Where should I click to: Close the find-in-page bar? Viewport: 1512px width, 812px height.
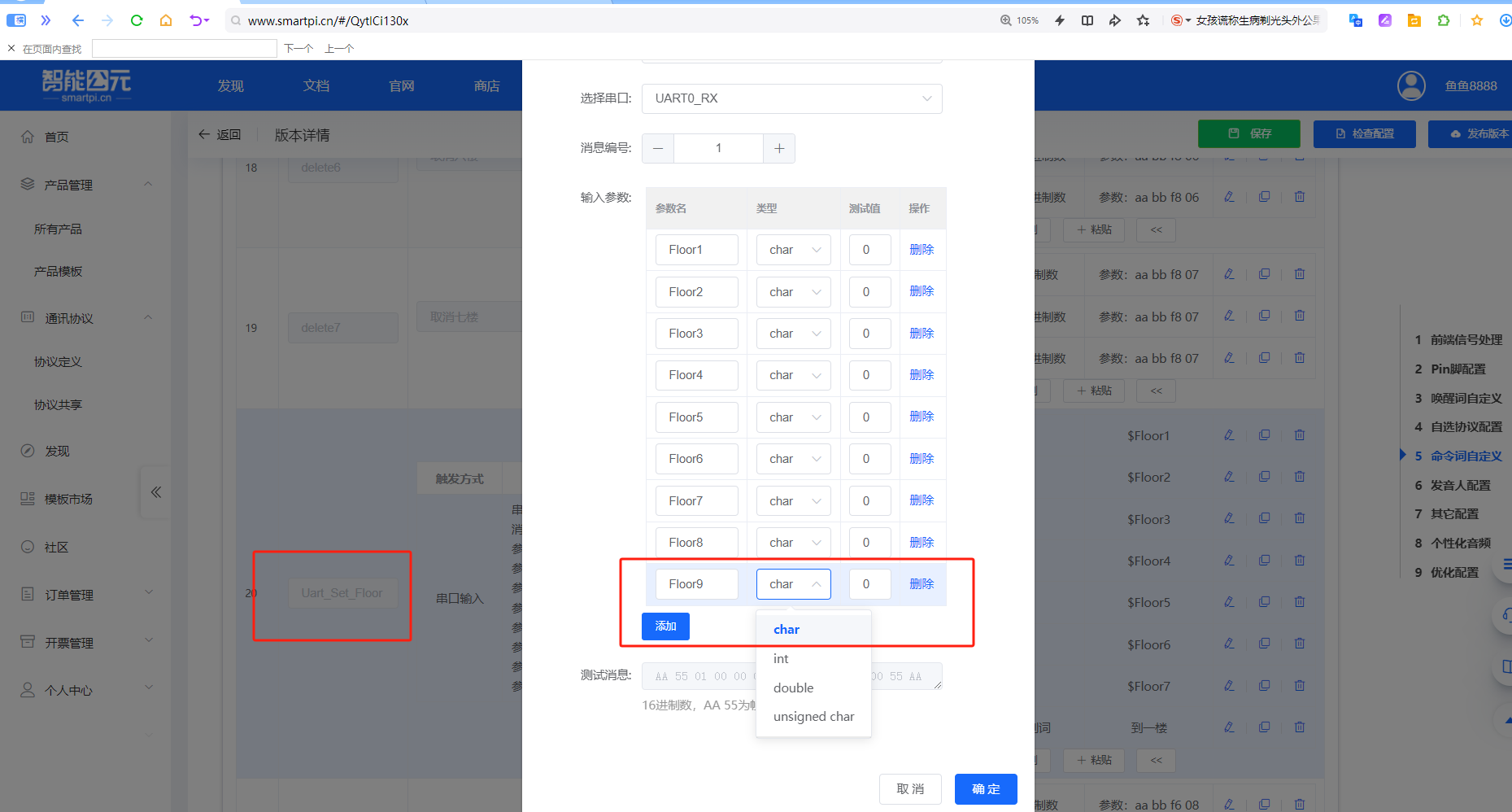pyautogui.click(x=11, y=49)
